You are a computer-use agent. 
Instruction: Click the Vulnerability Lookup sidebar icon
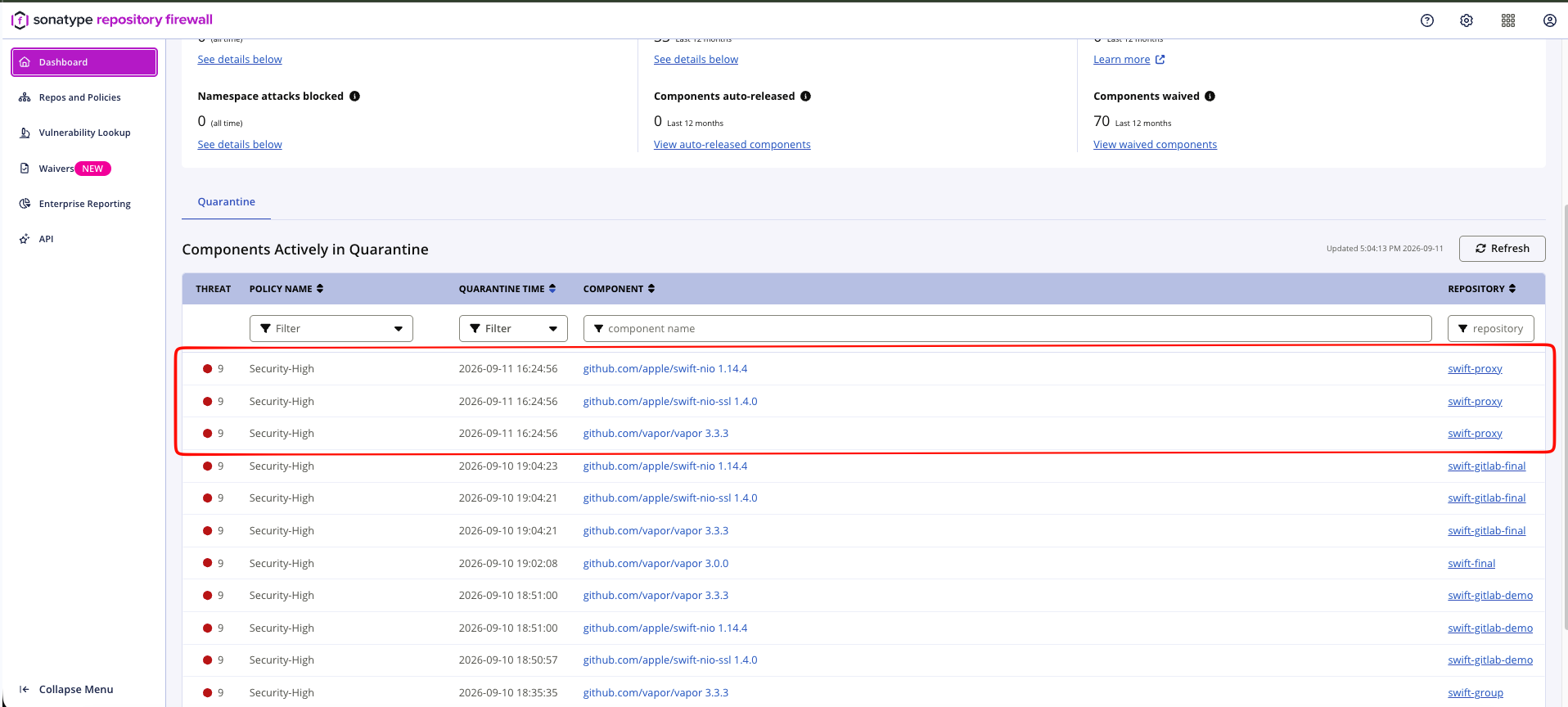(x=25, y=133)
